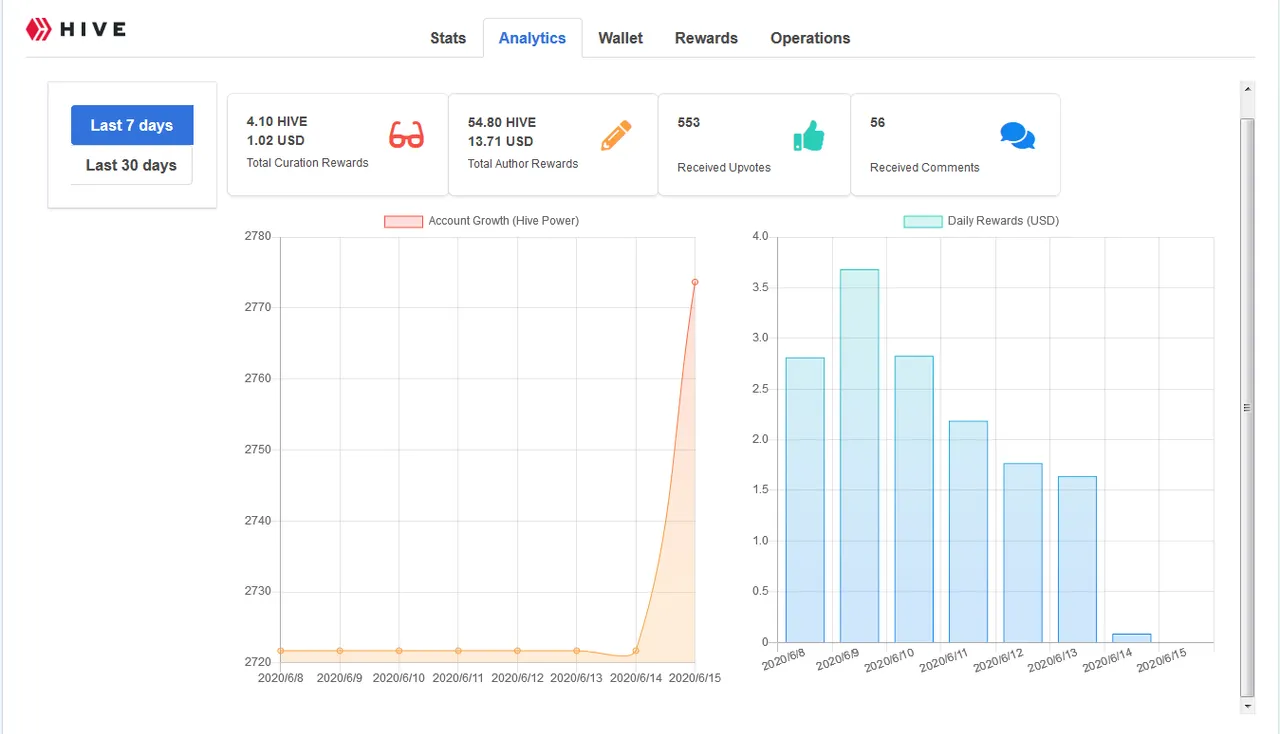Click the Account Growth (Hive Power) legend text
The image size is (1280, 734).
(504, 221)
